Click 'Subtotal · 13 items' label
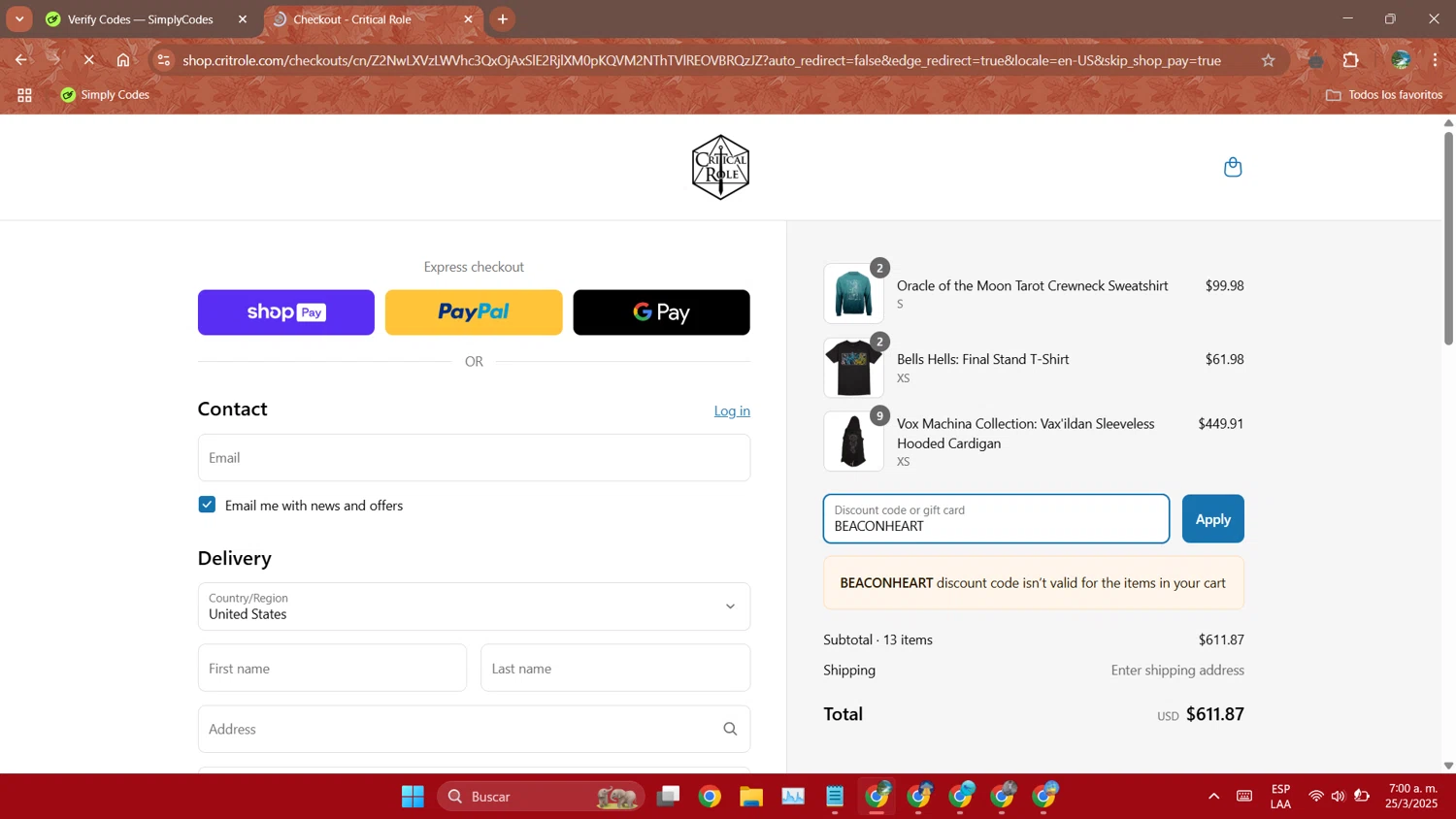This screenshot has height=819, width=1456. 877,640
